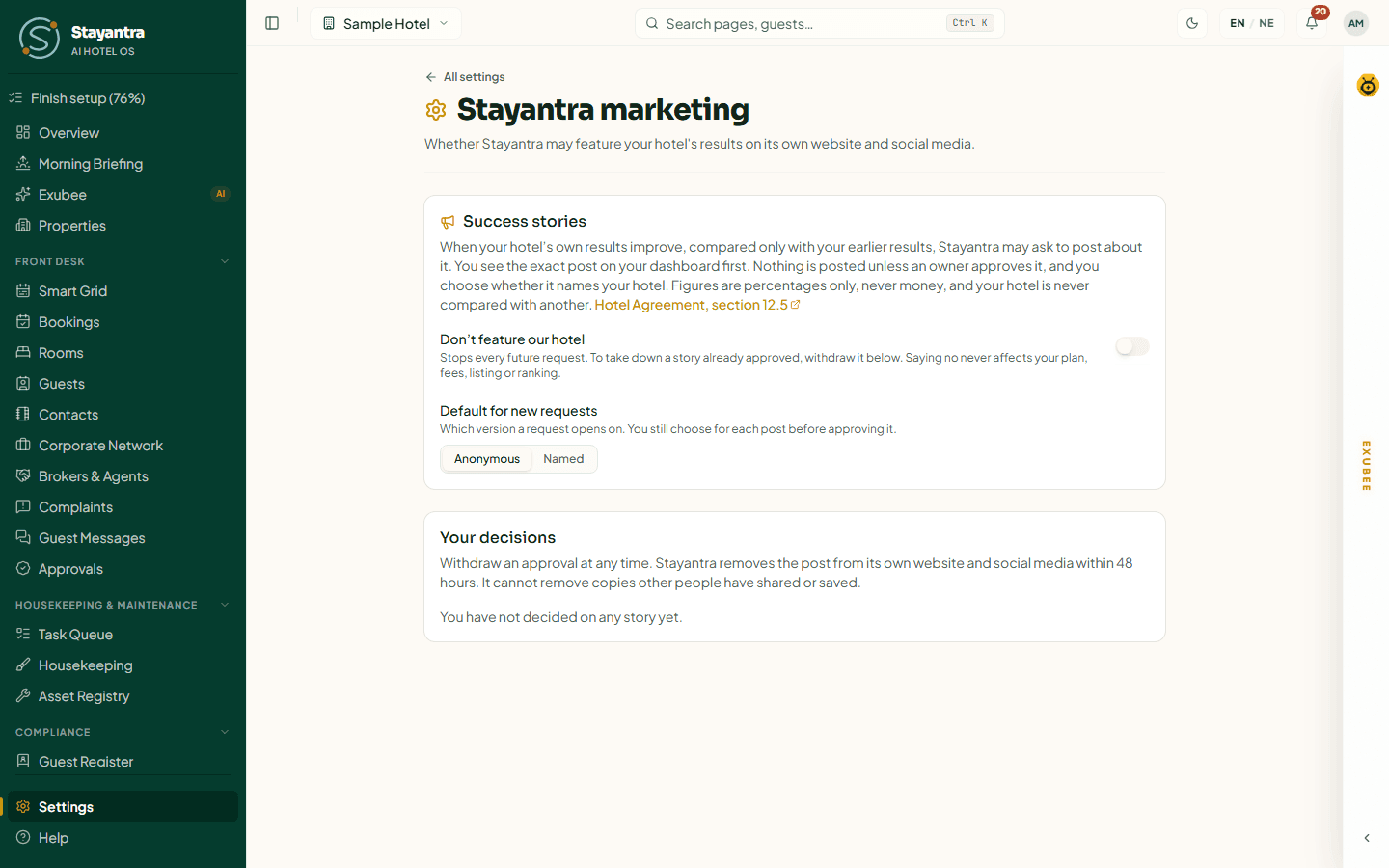Open Housekeeping page
1389x868 pixels.
coord(123,665)
